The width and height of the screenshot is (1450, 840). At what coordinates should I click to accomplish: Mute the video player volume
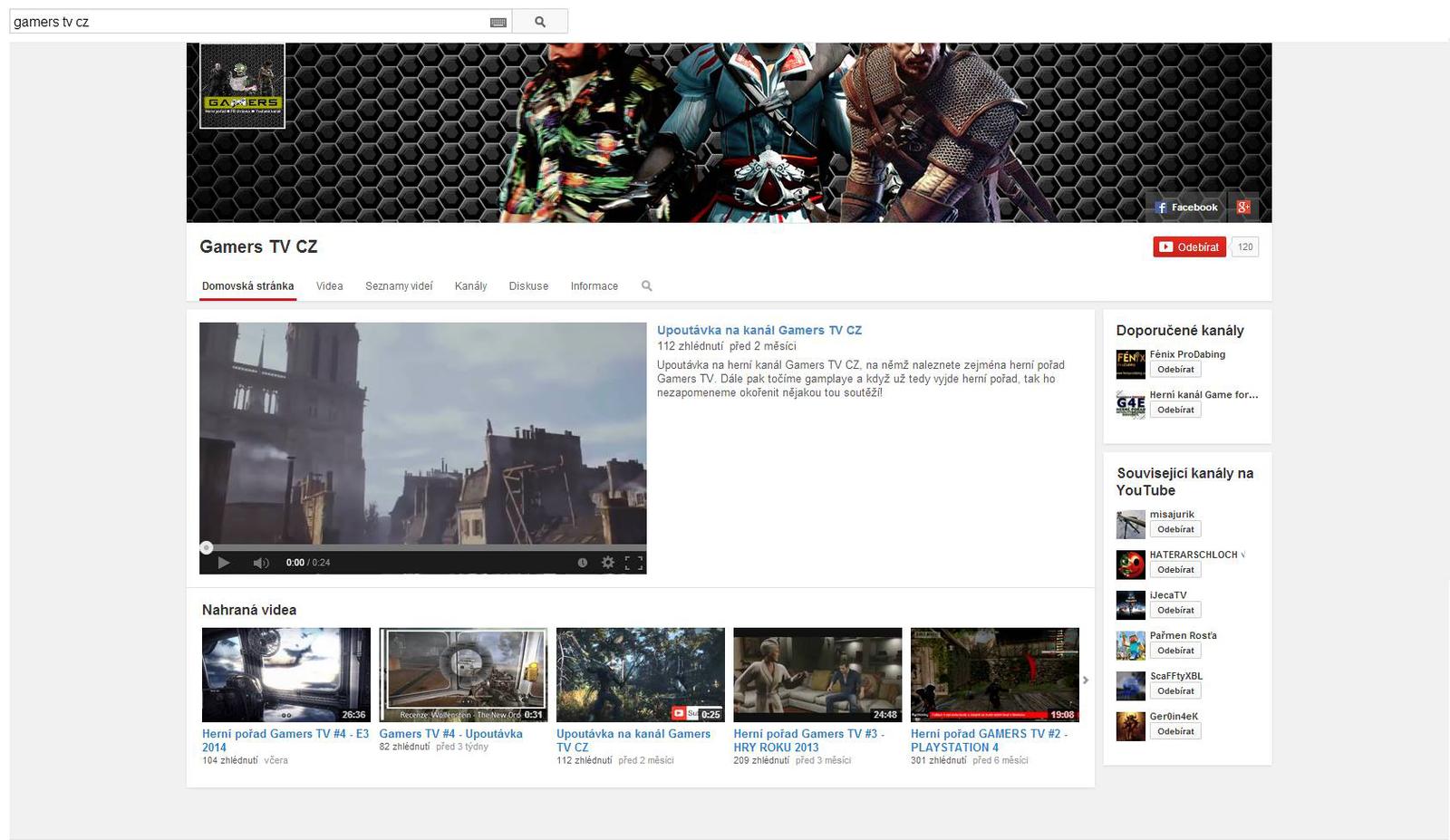pyautogui.click(x=261, y=563)
